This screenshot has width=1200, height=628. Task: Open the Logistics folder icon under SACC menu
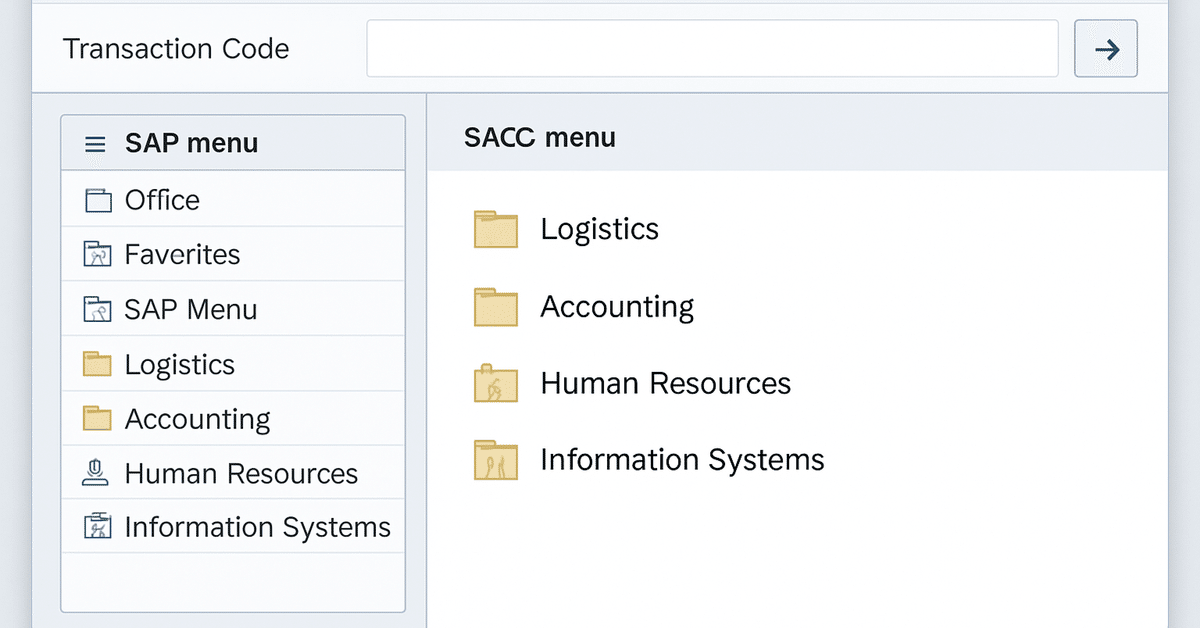click(x=494, y=229)
